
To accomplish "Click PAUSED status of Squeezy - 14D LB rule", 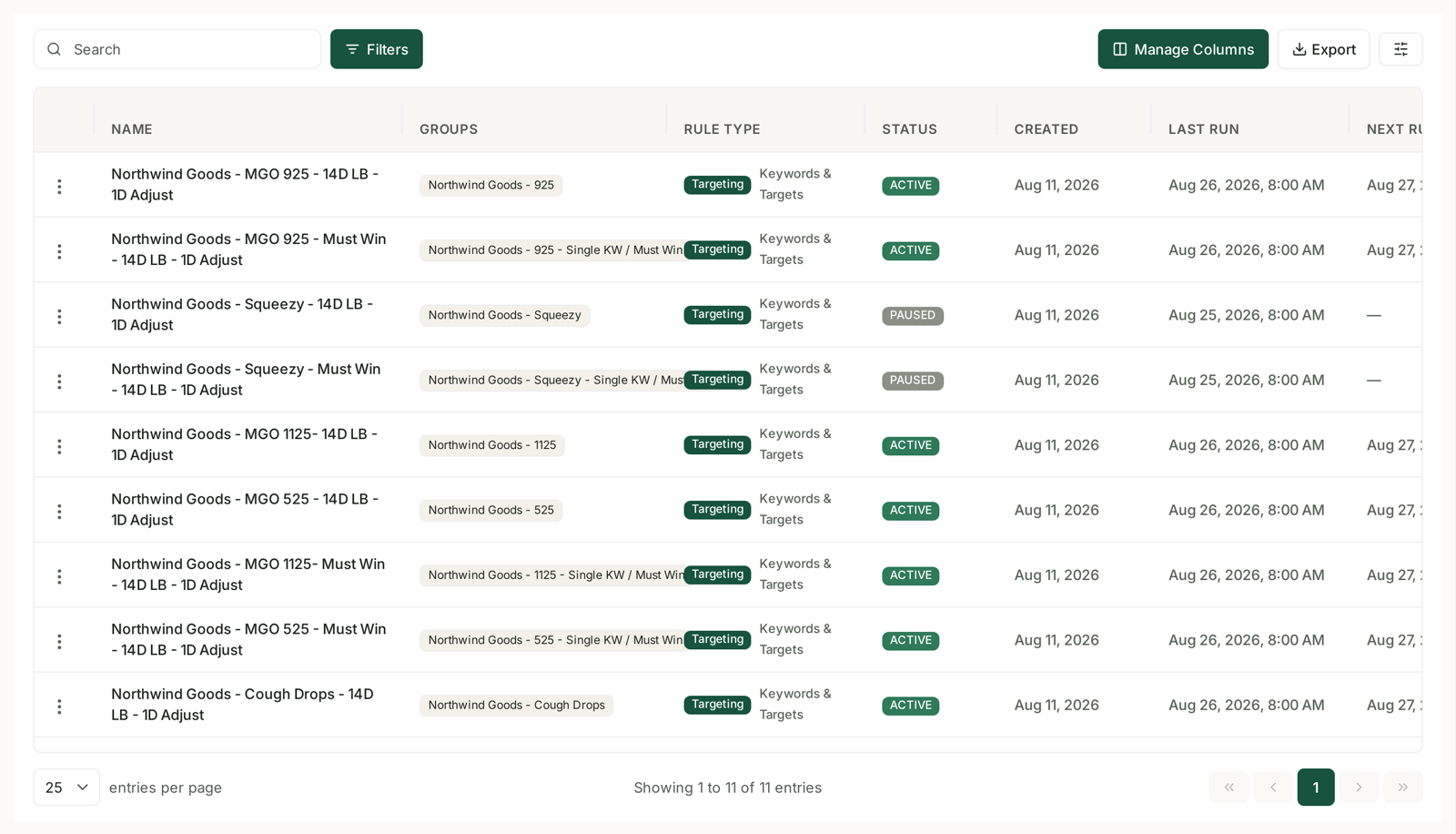I will point(913,316).
